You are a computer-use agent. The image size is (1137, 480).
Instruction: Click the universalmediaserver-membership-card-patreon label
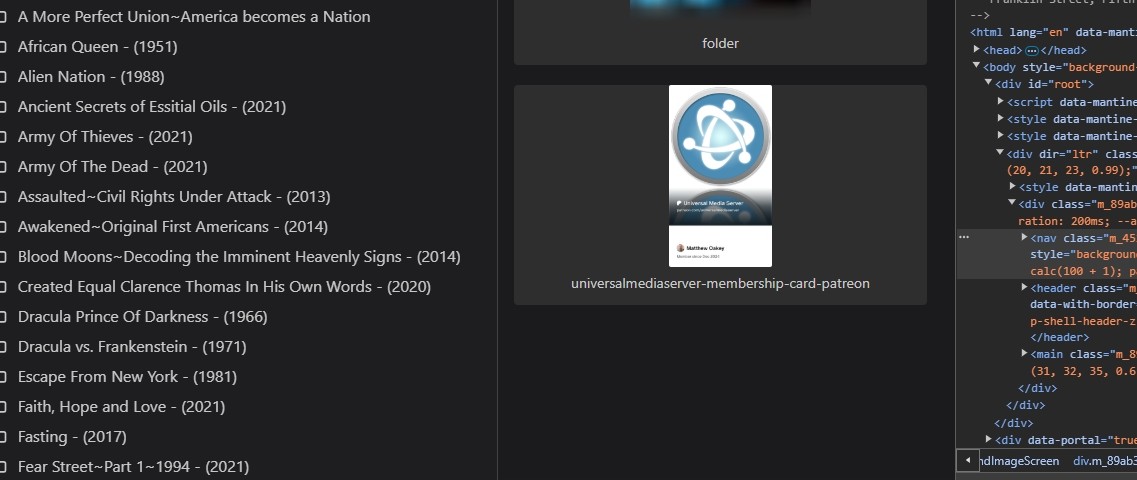(x=720, y=284)
